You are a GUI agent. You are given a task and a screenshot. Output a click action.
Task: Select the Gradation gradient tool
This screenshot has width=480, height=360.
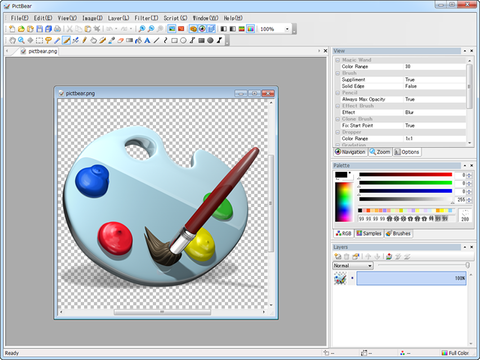tap(129, 41)
